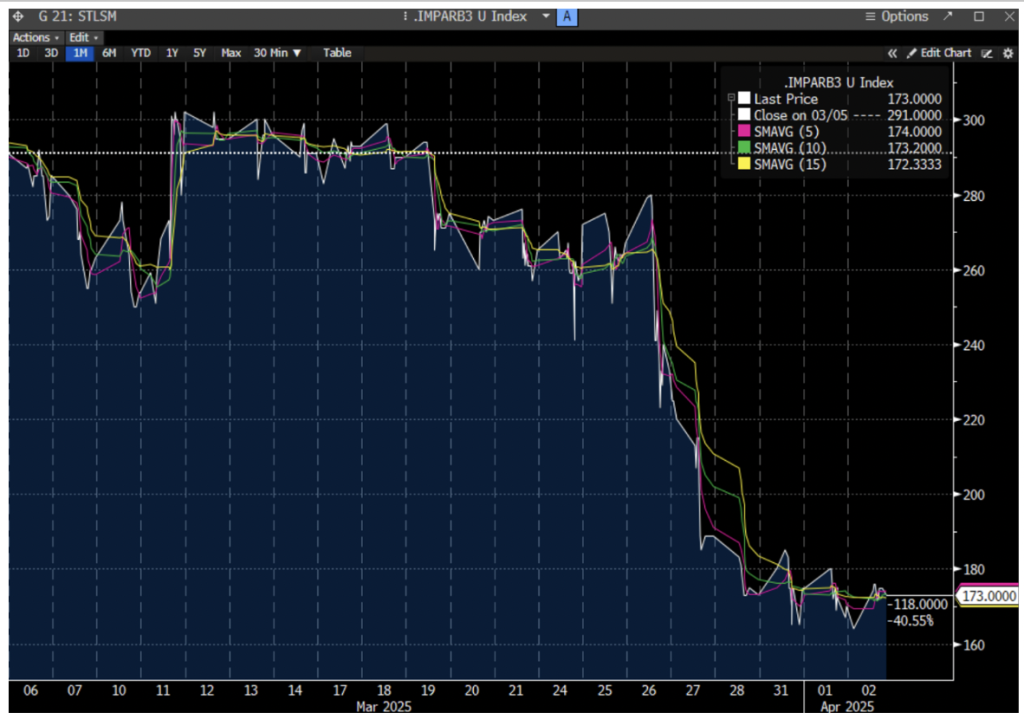1024x719 pixels.
Task: Open the Options hamburger menu
Action: point(870,17)
